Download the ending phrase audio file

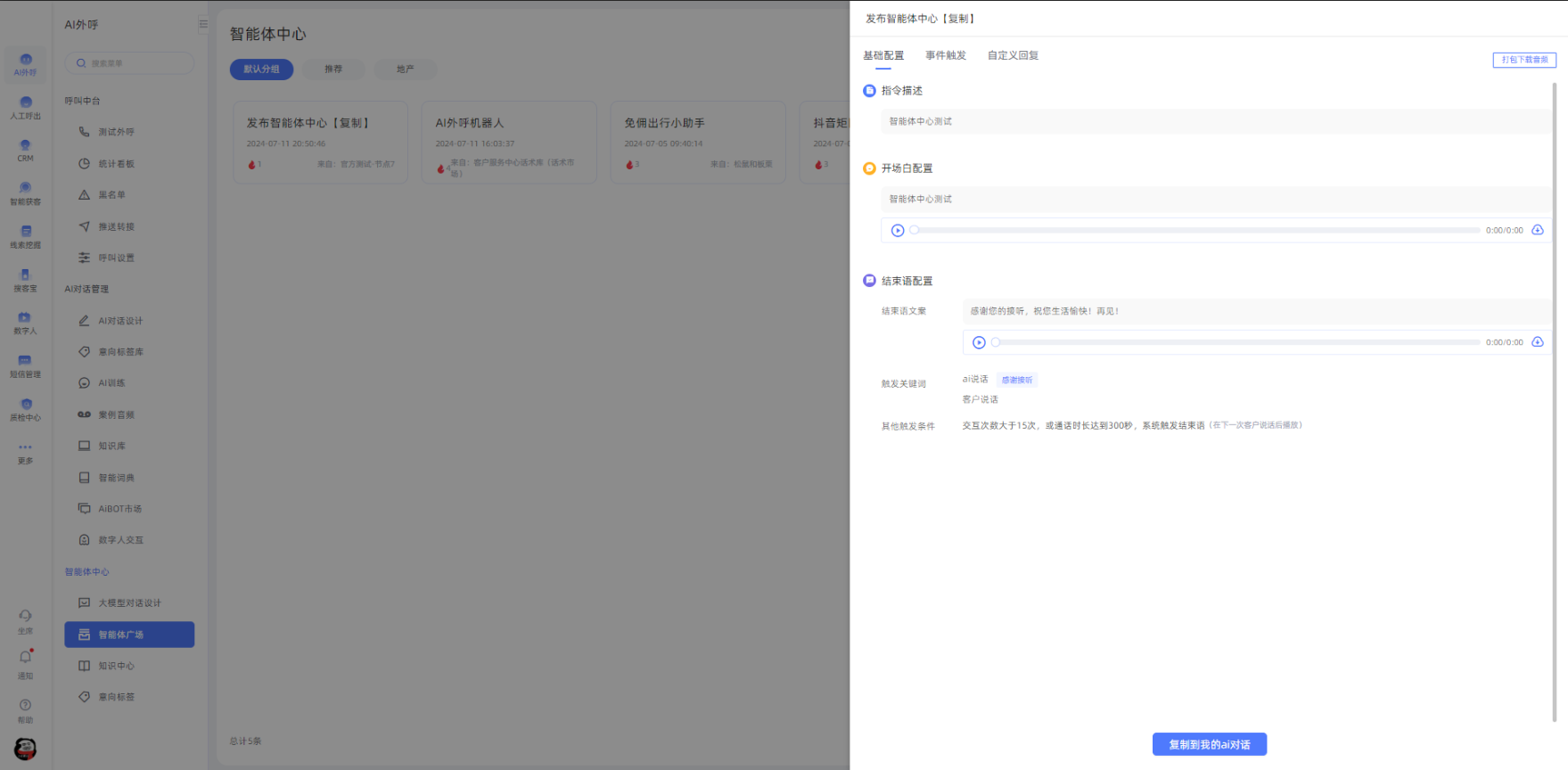click(1538, 342)
